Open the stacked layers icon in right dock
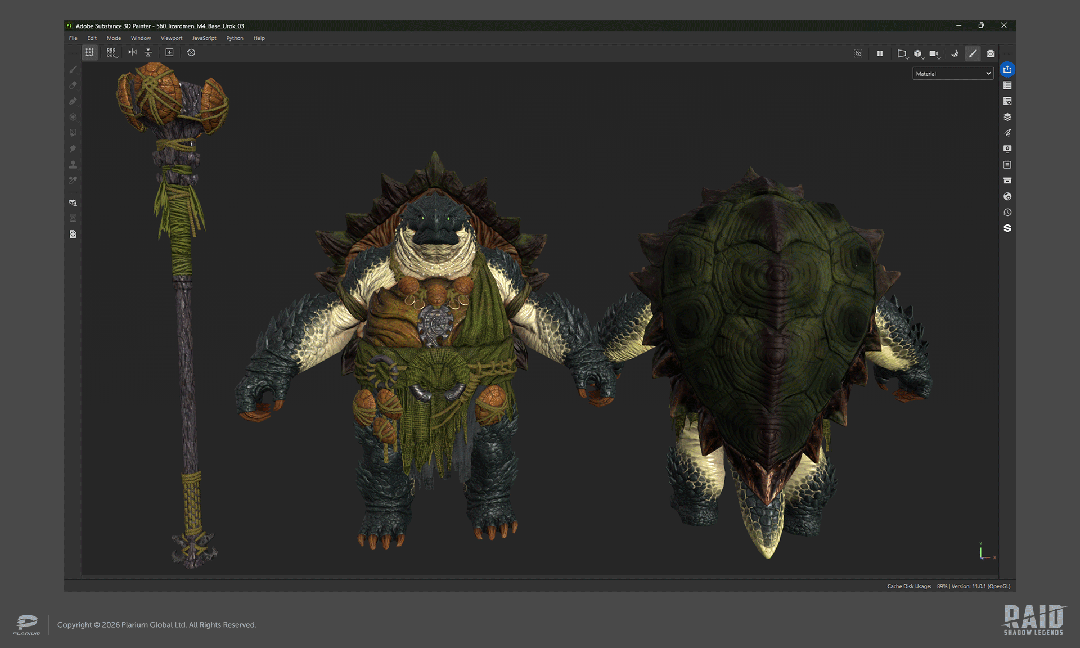The image size is (1080, 648). pos(1007,117)
